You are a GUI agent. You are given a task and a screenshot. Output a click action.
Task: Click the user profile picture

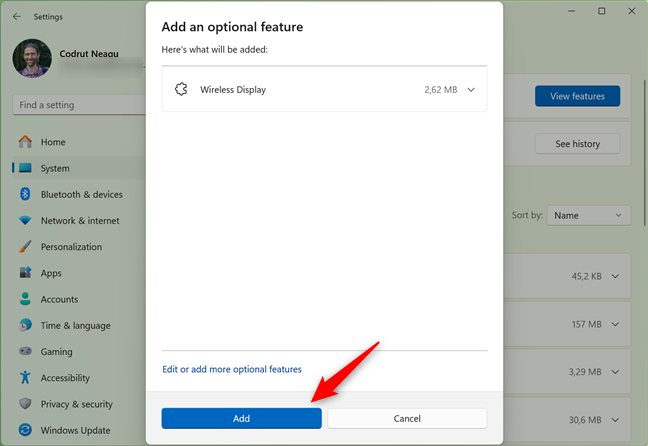pos(32,58)
